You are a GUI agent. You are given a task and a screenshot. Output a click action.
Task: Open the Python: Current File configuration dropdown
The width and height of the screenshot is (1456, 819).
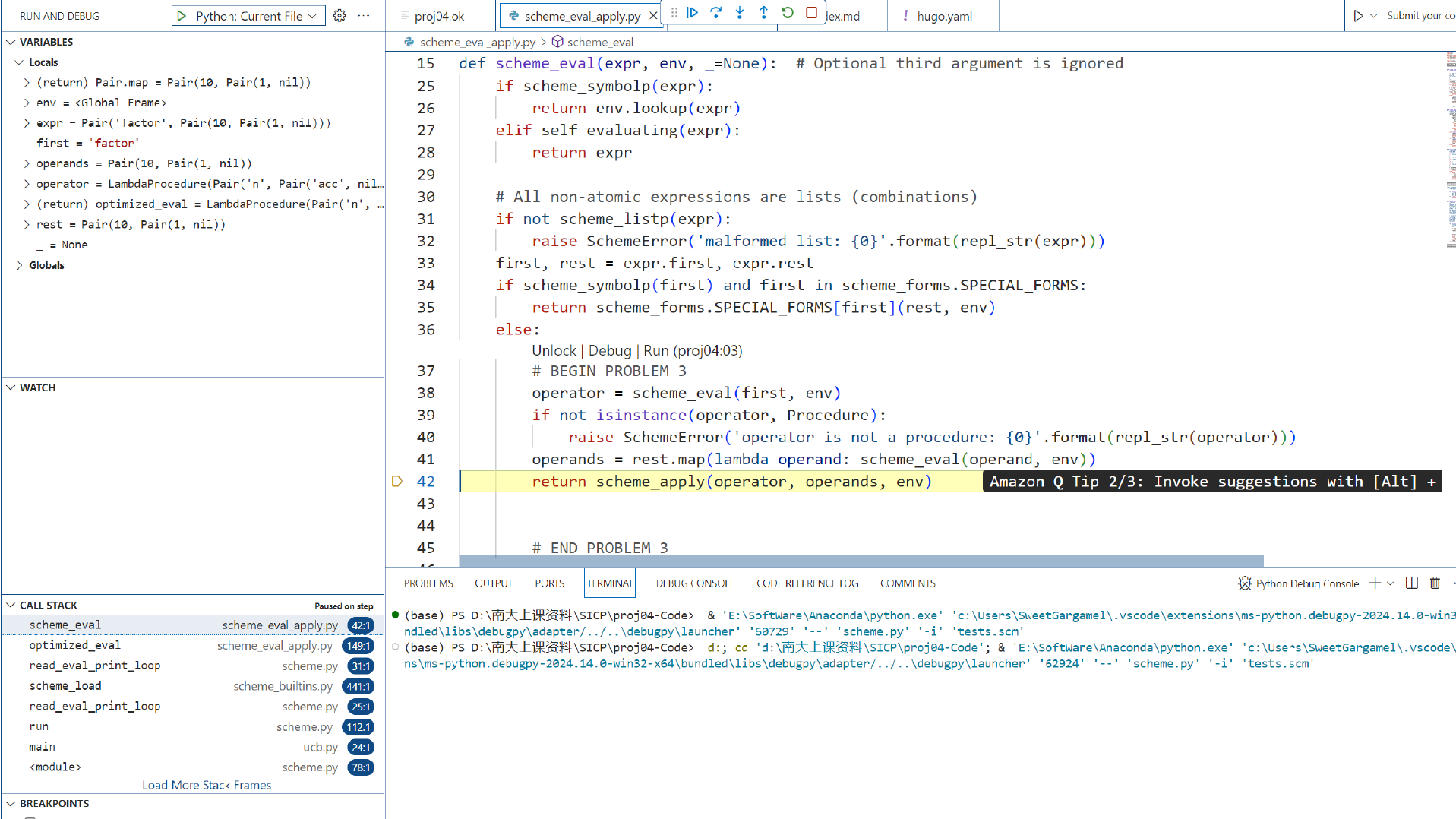pos(256,16)
